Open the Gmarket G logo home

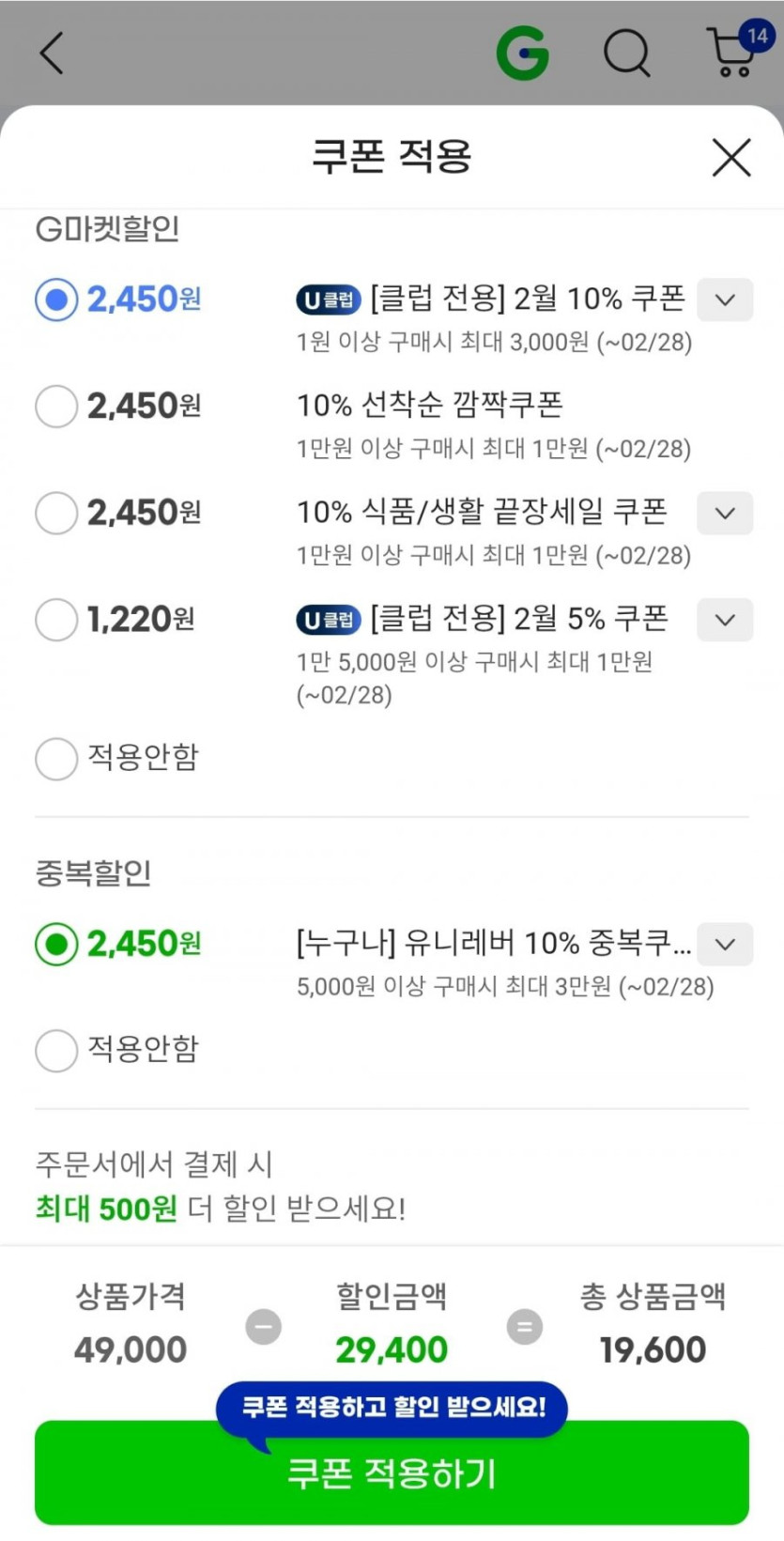pos(523,53)
